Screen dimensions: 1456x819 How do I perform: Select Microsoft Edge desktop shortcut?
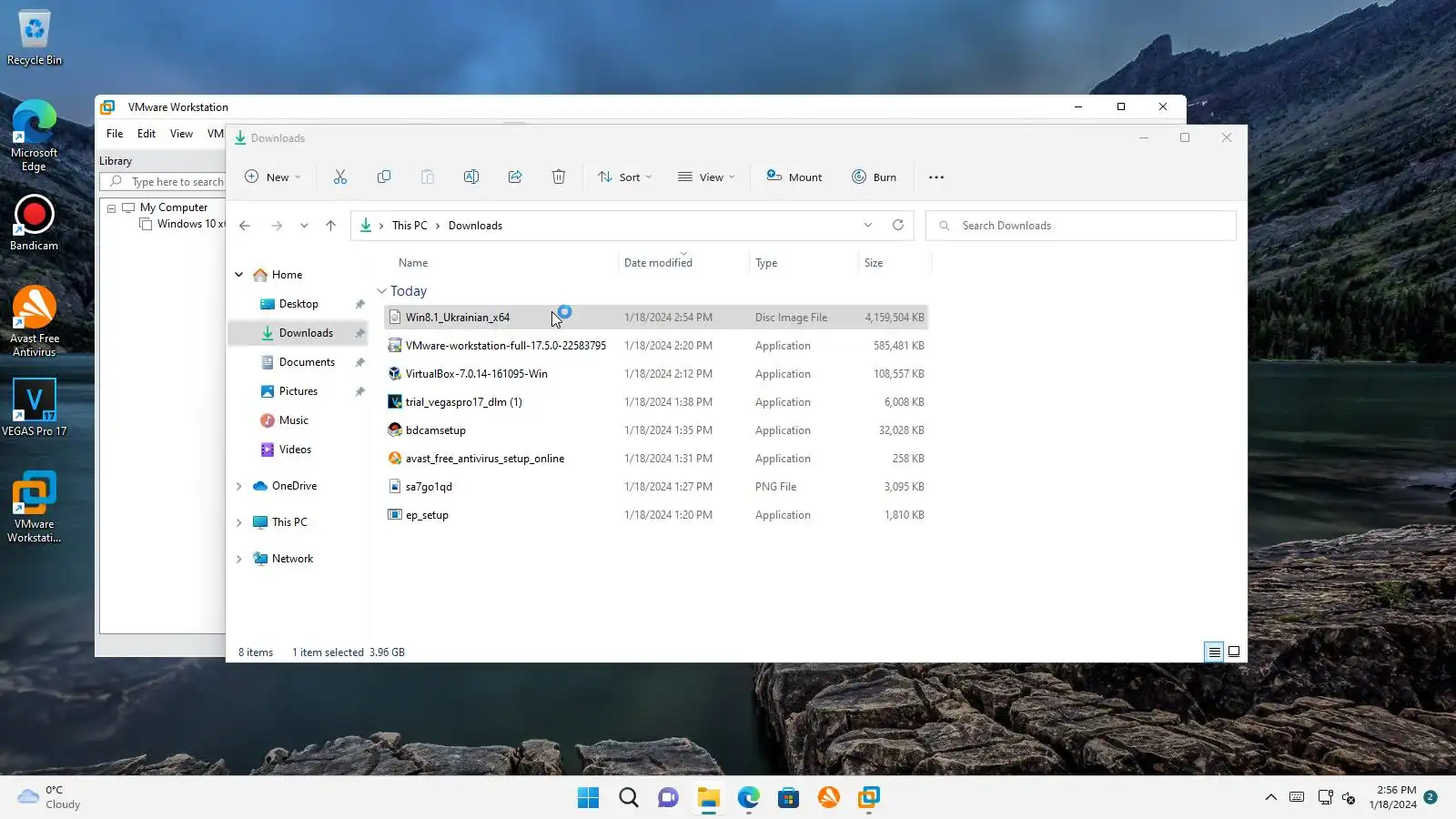[x=35, y=136]
